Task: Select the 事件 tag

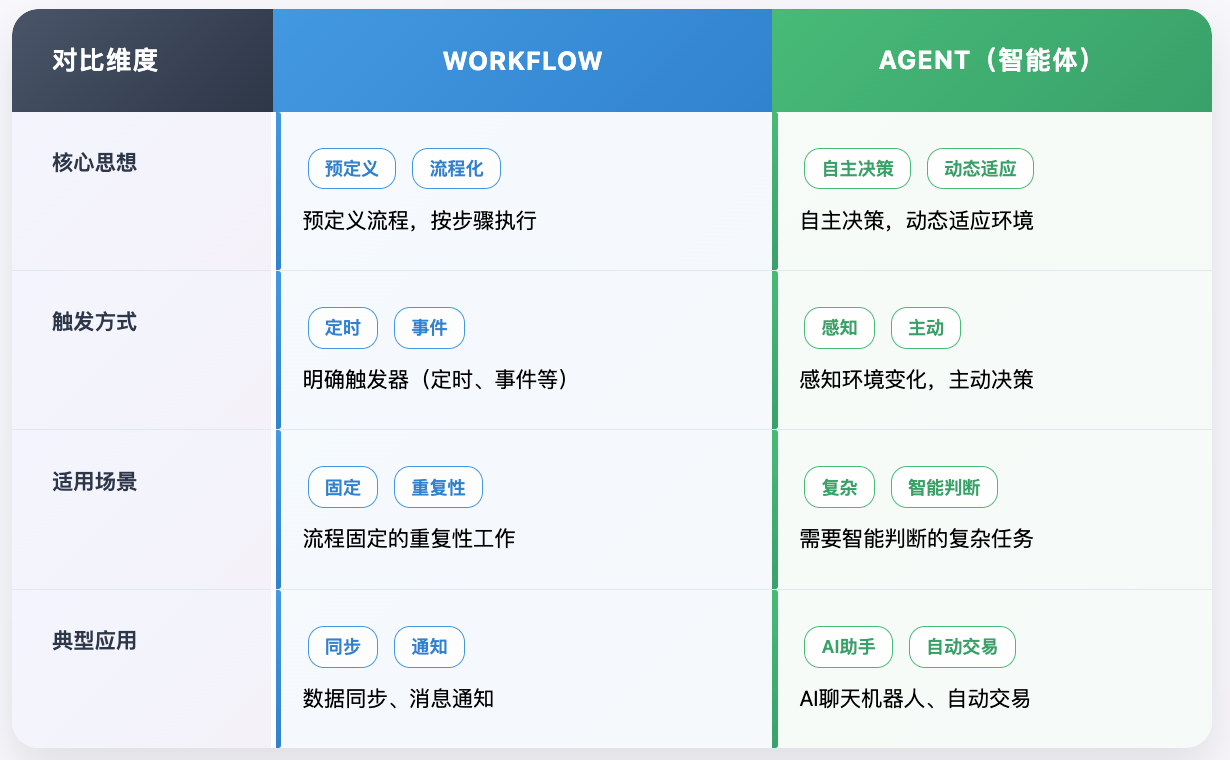Action: [429, 328]
